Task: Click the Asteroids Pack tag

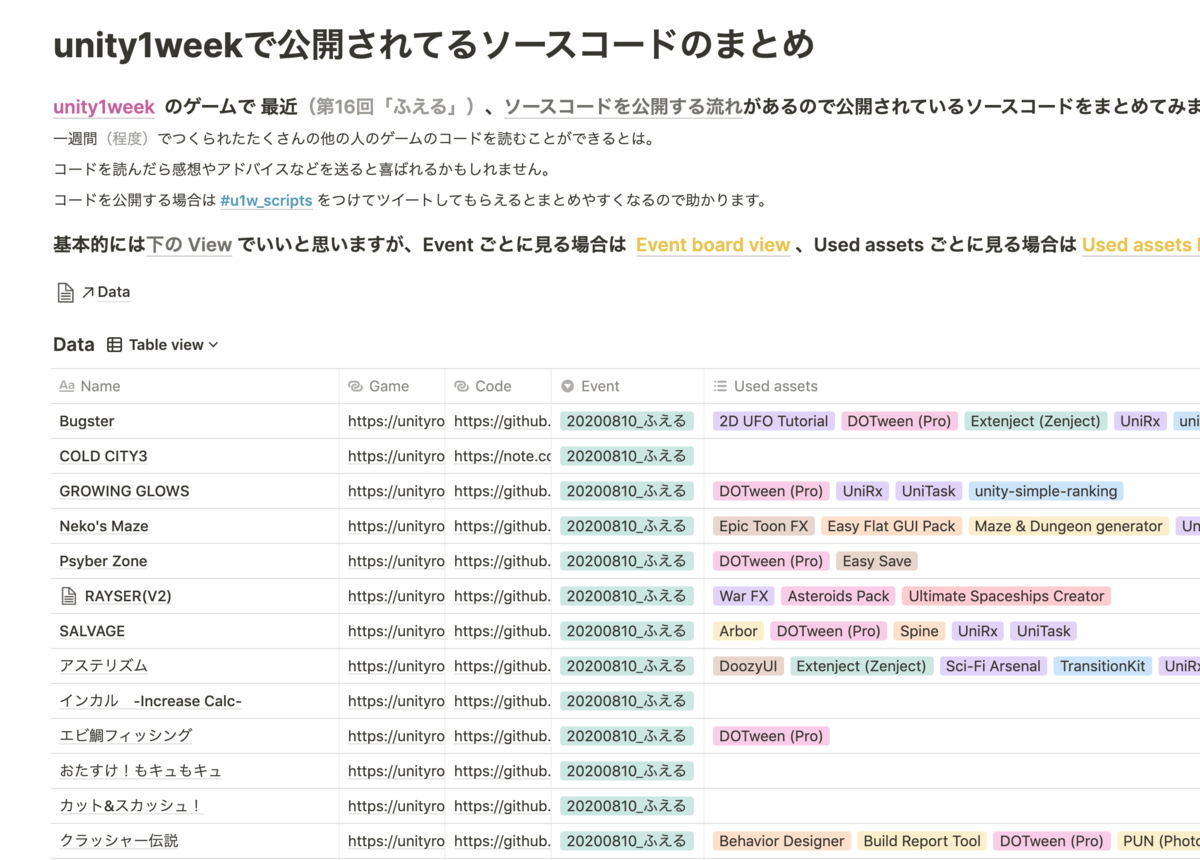Action: click(838, 596)
